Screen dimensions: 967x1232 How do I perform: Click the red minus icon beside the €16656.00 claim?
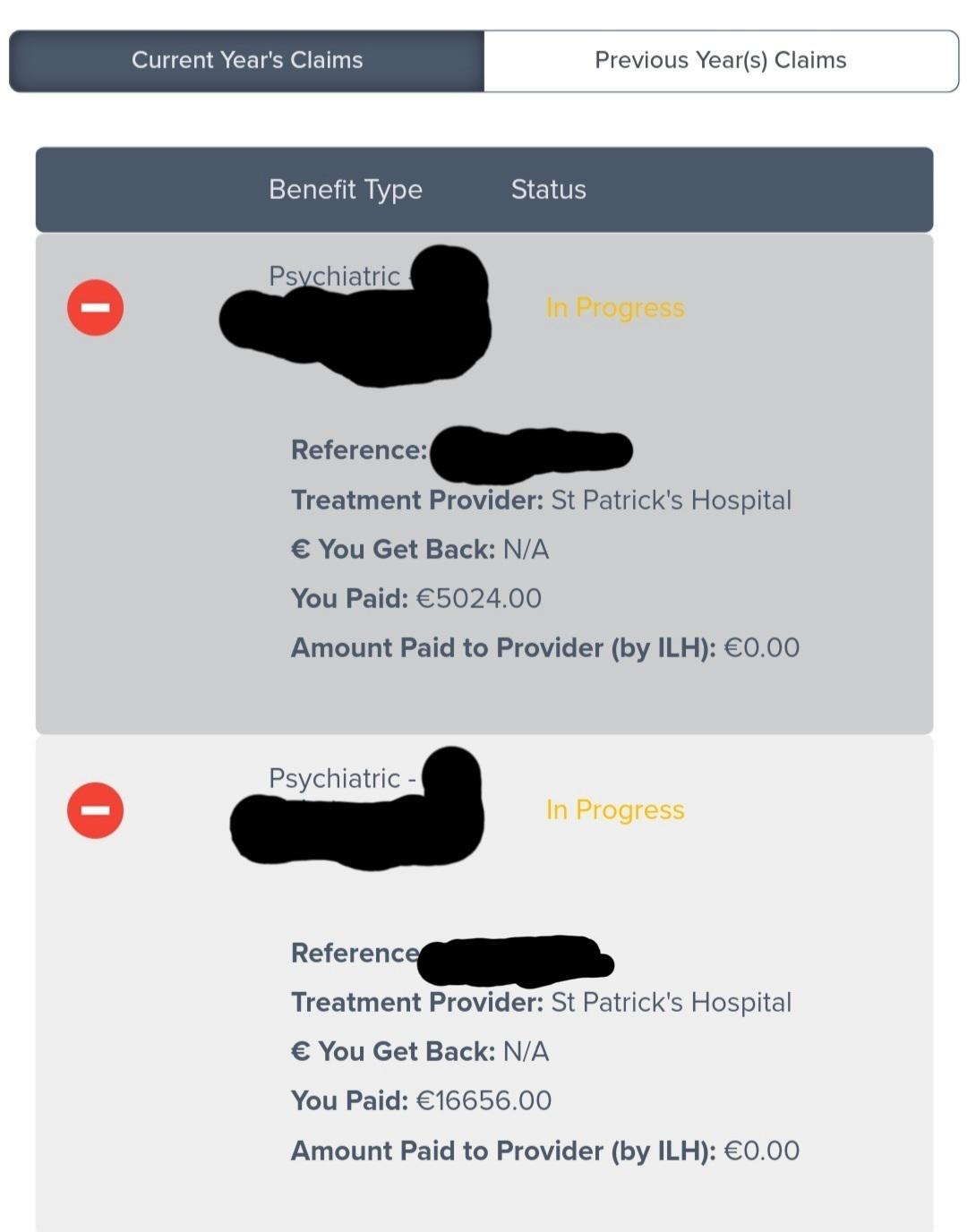point(95,810)
